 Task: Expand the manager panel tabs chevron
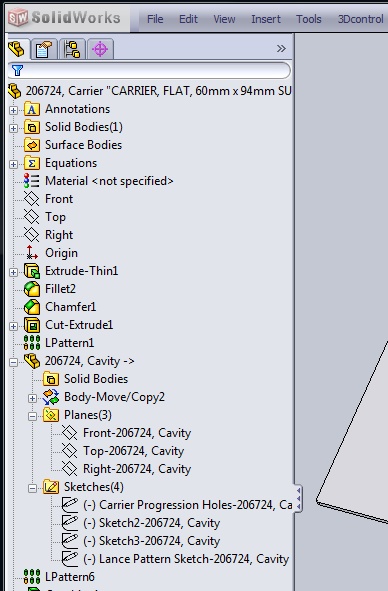pos(281,49)
